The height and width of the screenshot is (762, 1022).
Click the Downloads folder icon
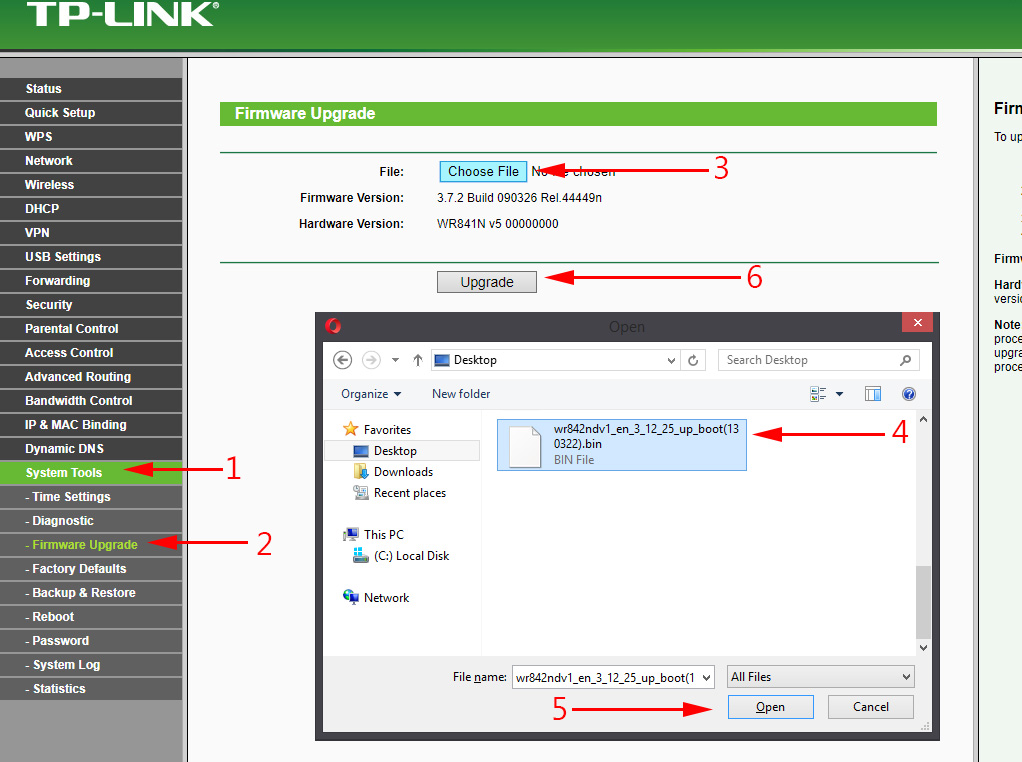coord(360,471)
